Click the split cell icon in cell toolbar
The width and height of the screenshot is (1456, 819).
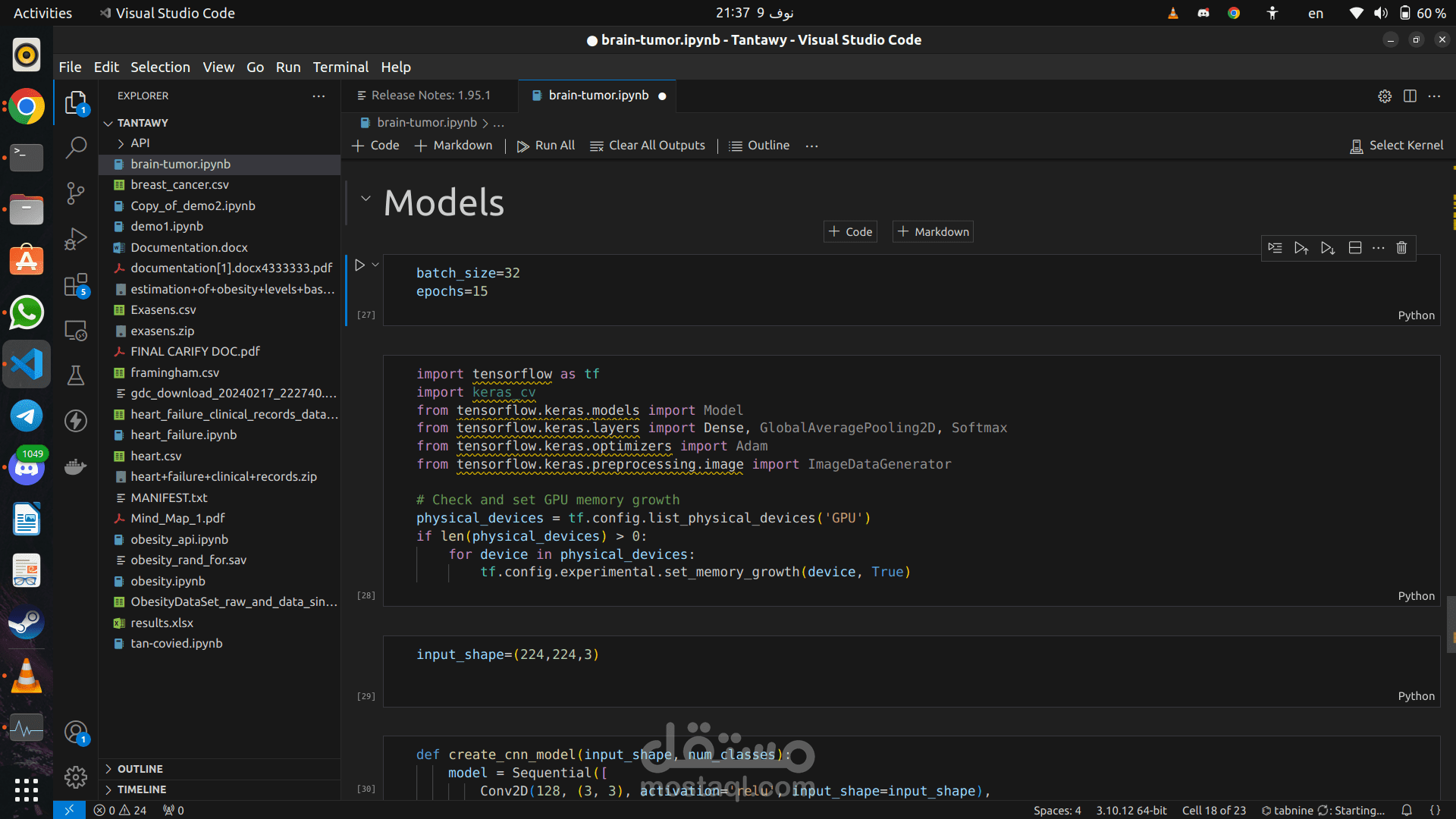(x=1355, y=248)
